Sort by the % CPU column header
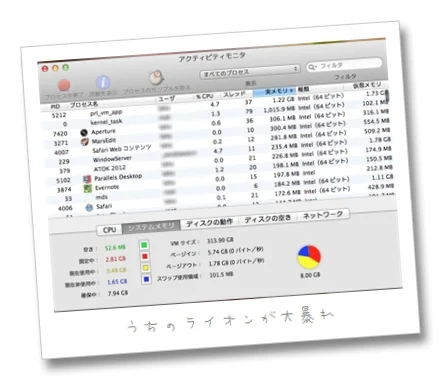Screen dimensions: 444x381 (204, 96)
